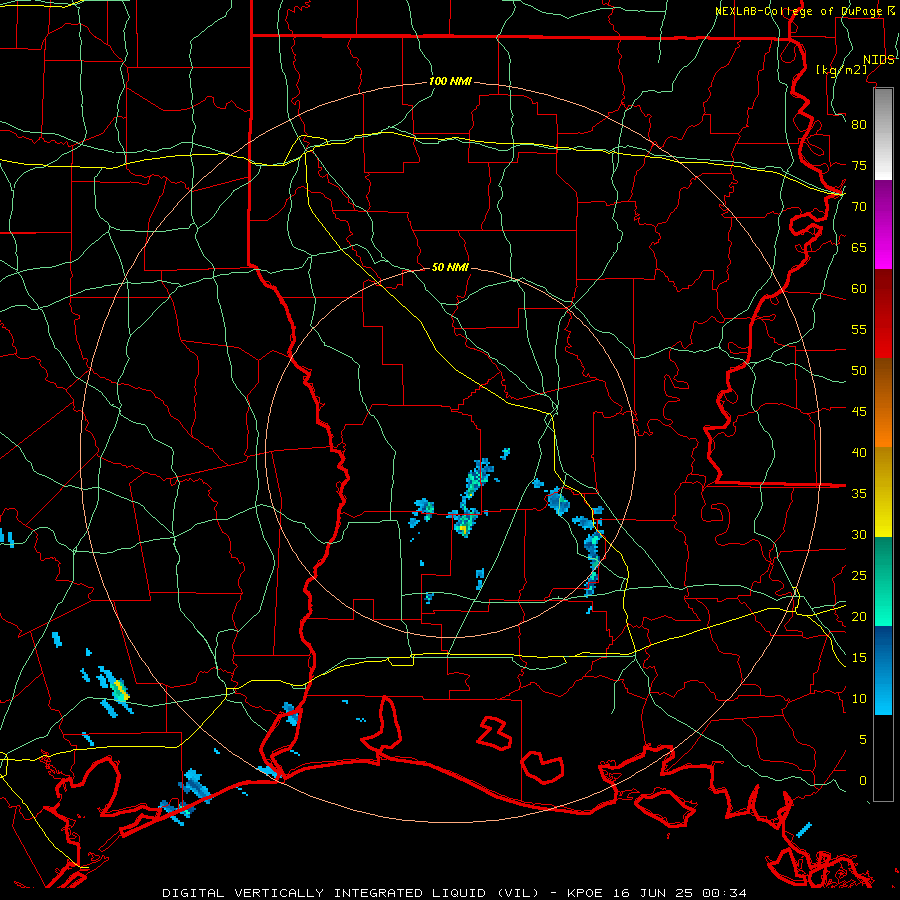The image size is (900, 900).
Task: Click the 50 NMI range ring label
Action: (450, 267)
